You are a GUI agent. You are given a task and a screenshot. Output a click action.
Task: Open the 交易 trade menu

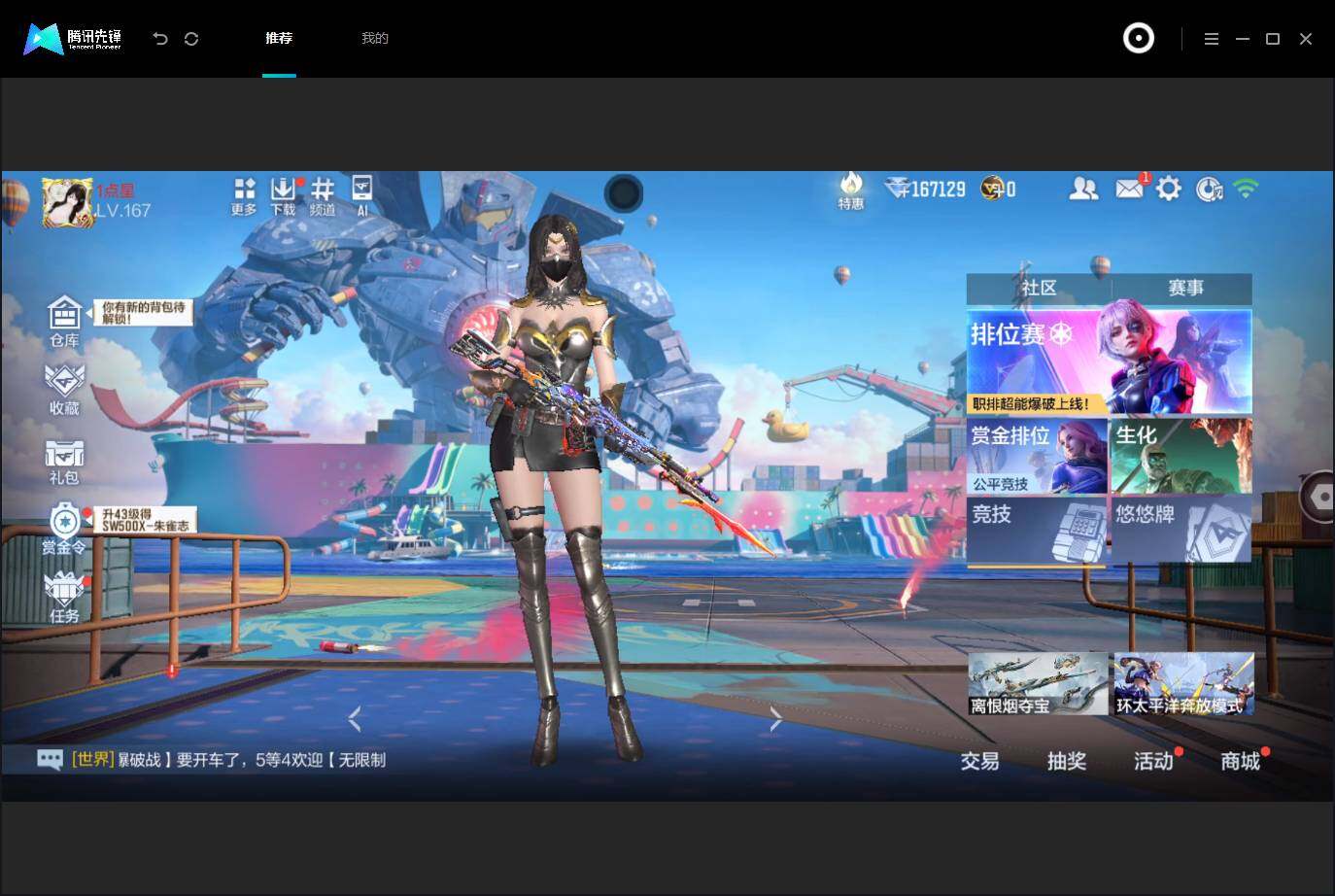(980, 761)
